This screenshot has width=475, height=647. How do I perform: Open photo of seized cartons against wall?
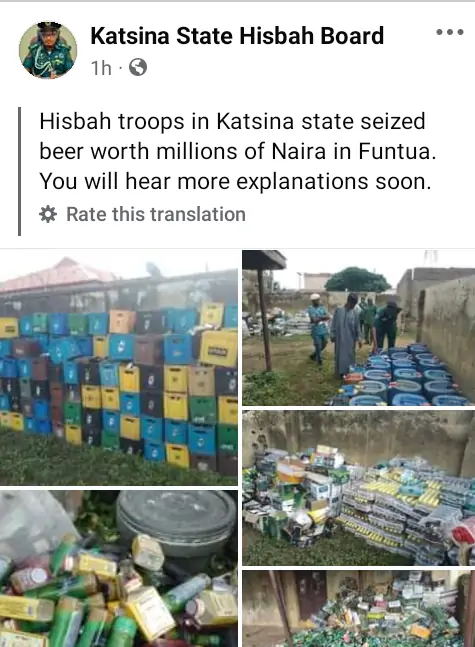click(359, 488)
